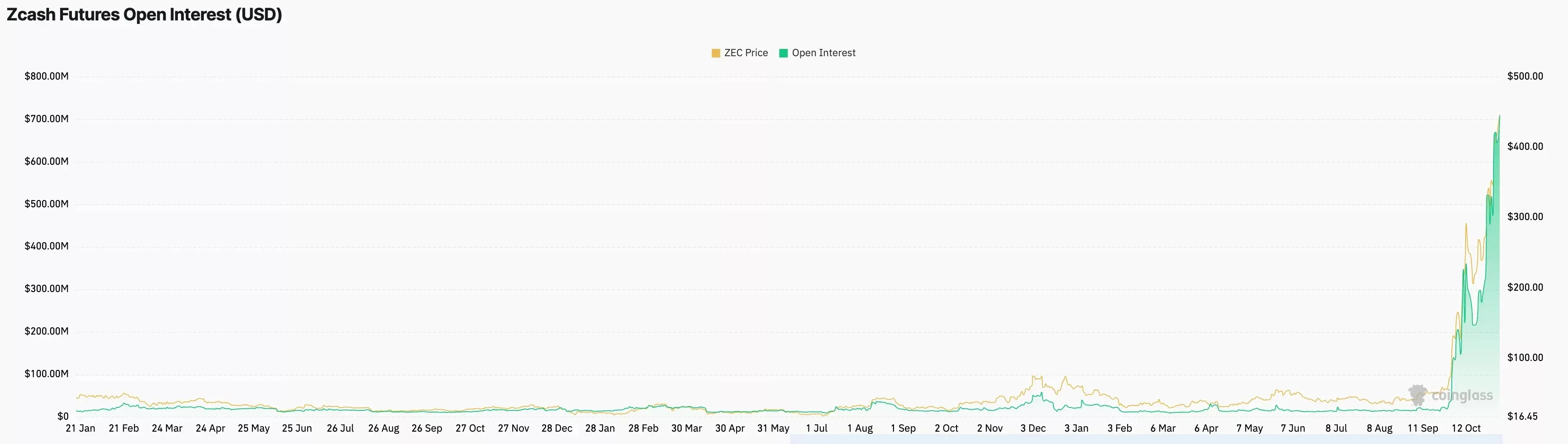This screenshot has height=444, width=1568.
Task: Click the 26 Aug date label
Action: 383,428
